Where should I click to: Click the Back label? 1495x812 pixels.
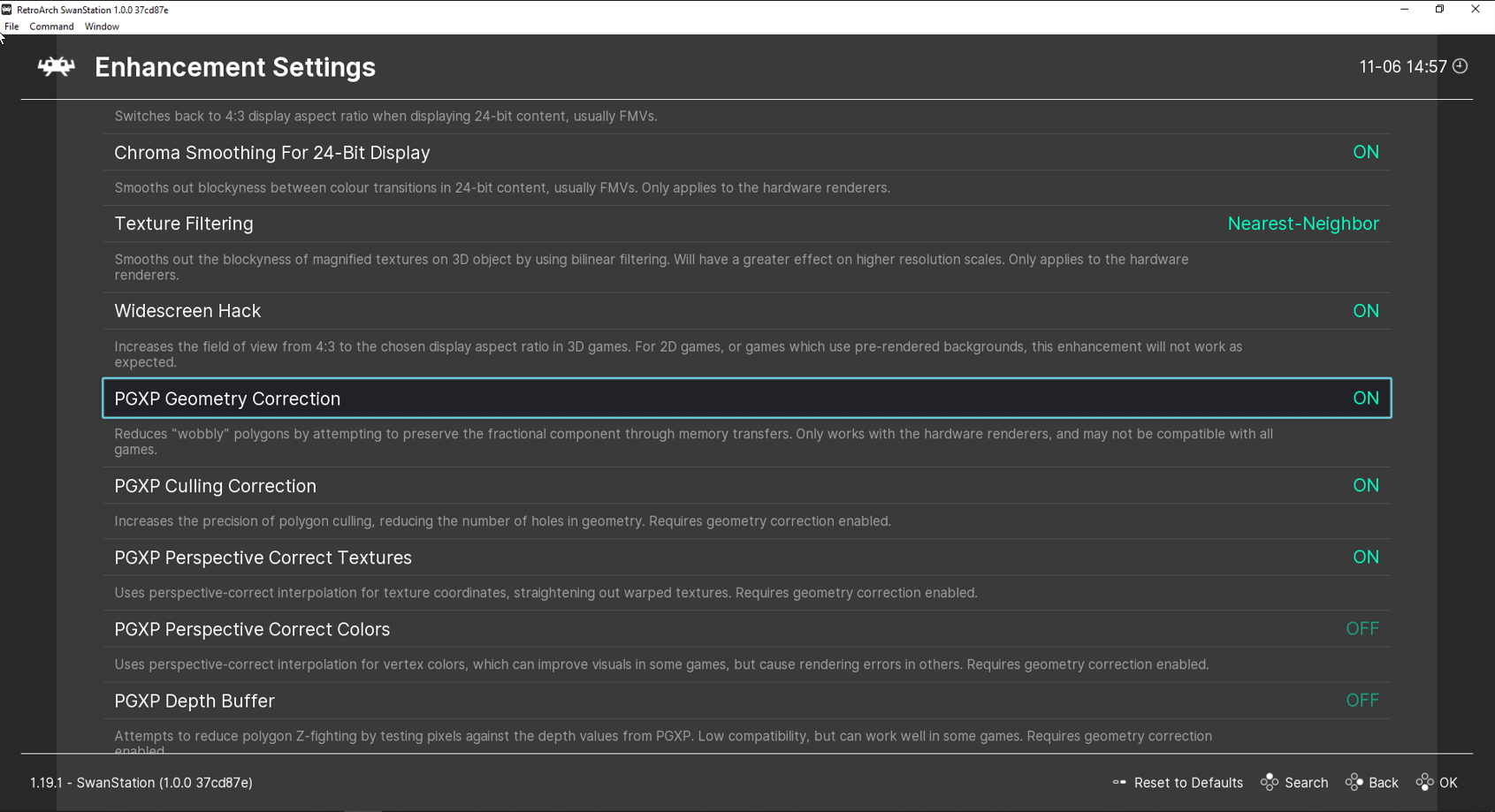coord(1384,783)
